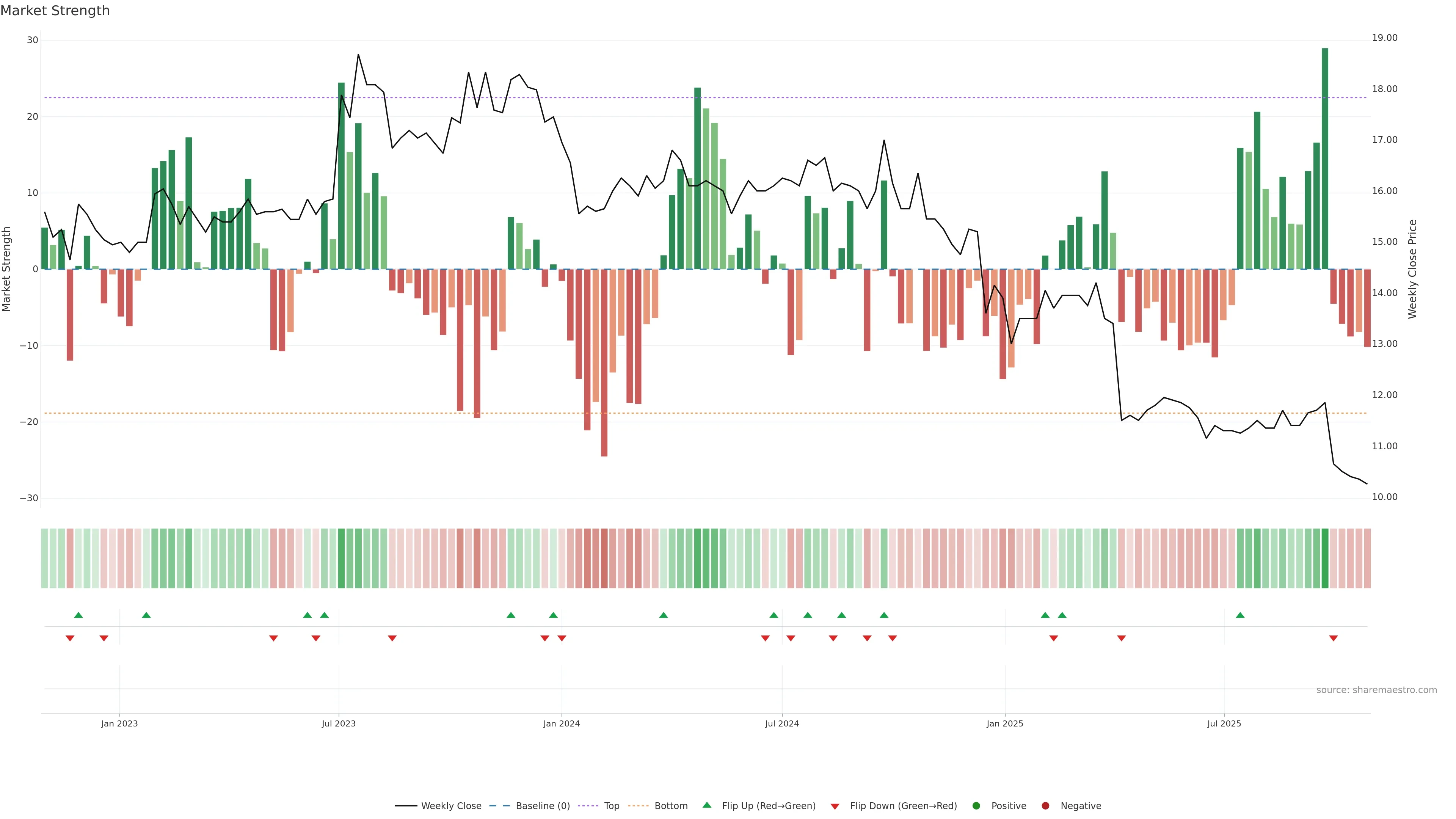Screen dimensions: 1456x819
Task: Click the rightmost red flip-down triangle marker
Action: tap(1334, 638)
